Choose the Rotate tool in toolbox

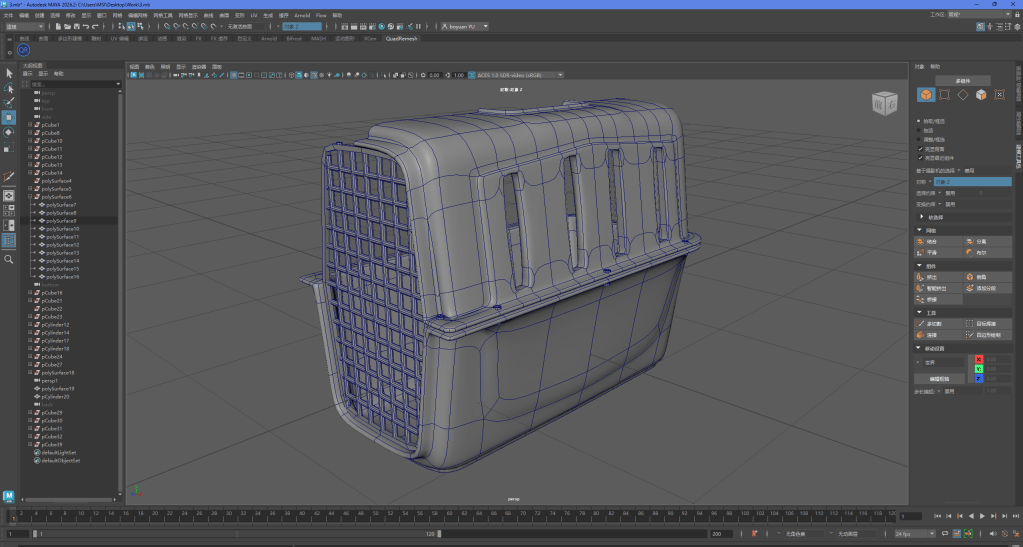[x=9, y=132]
